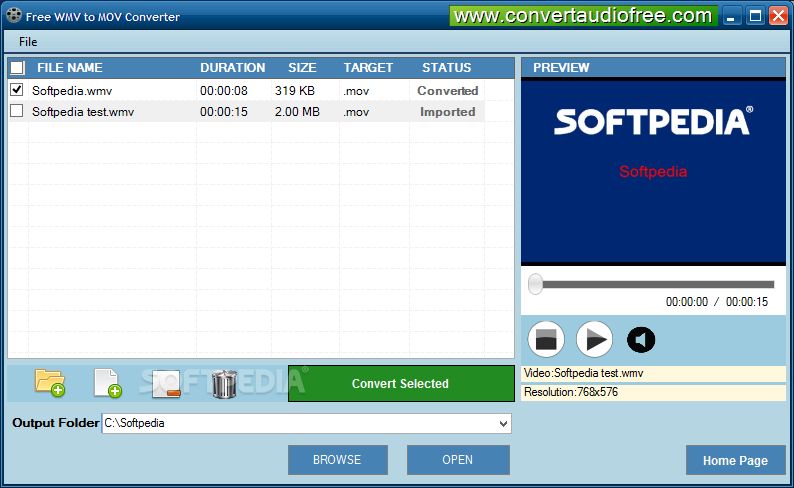Click the 319 KB size cell
Image resolution: width=794 pixels, height=488 pixels.
tap(295, 91)
